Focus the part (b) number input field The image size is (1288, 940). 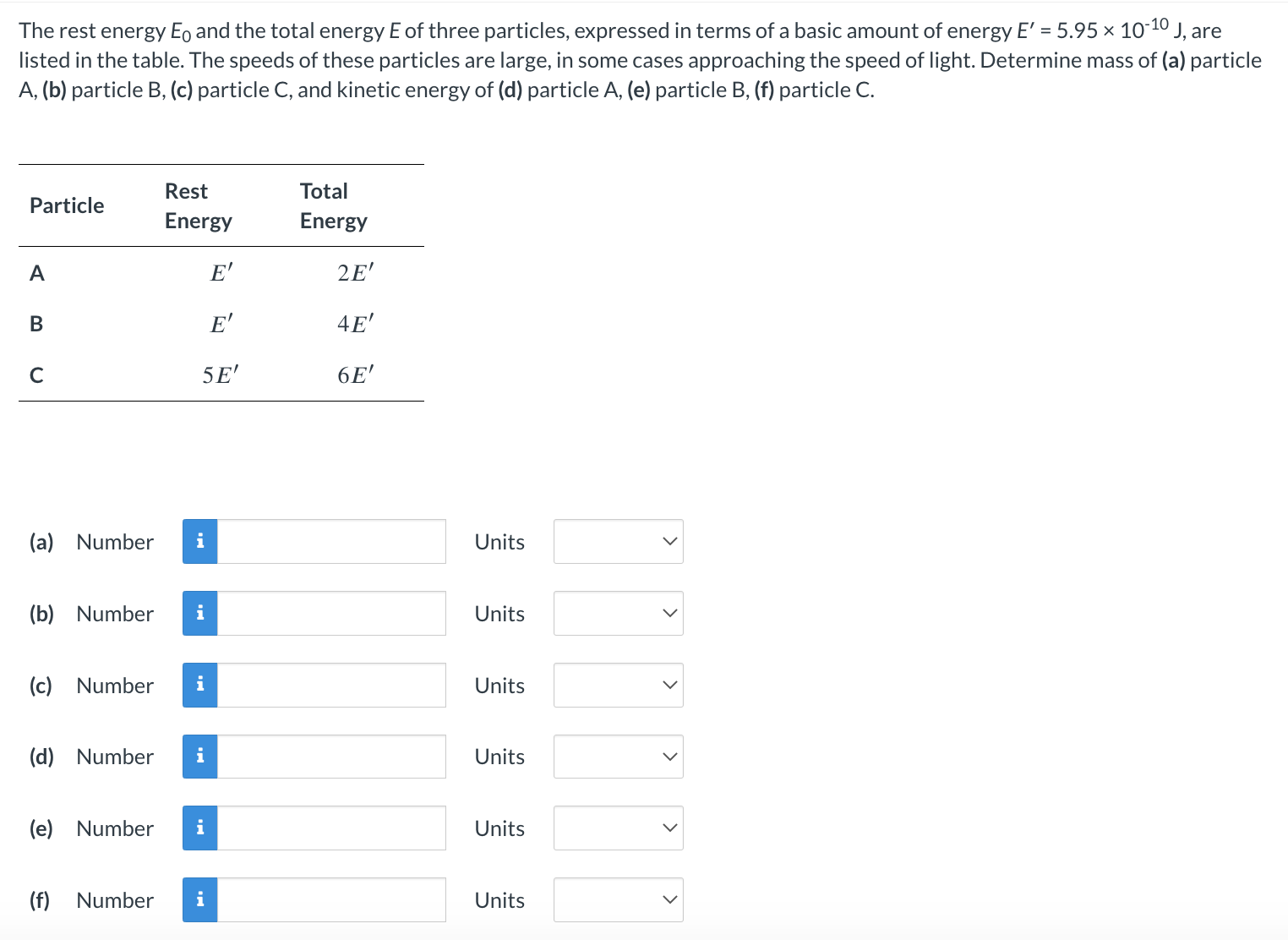click(x=330, y=614)
